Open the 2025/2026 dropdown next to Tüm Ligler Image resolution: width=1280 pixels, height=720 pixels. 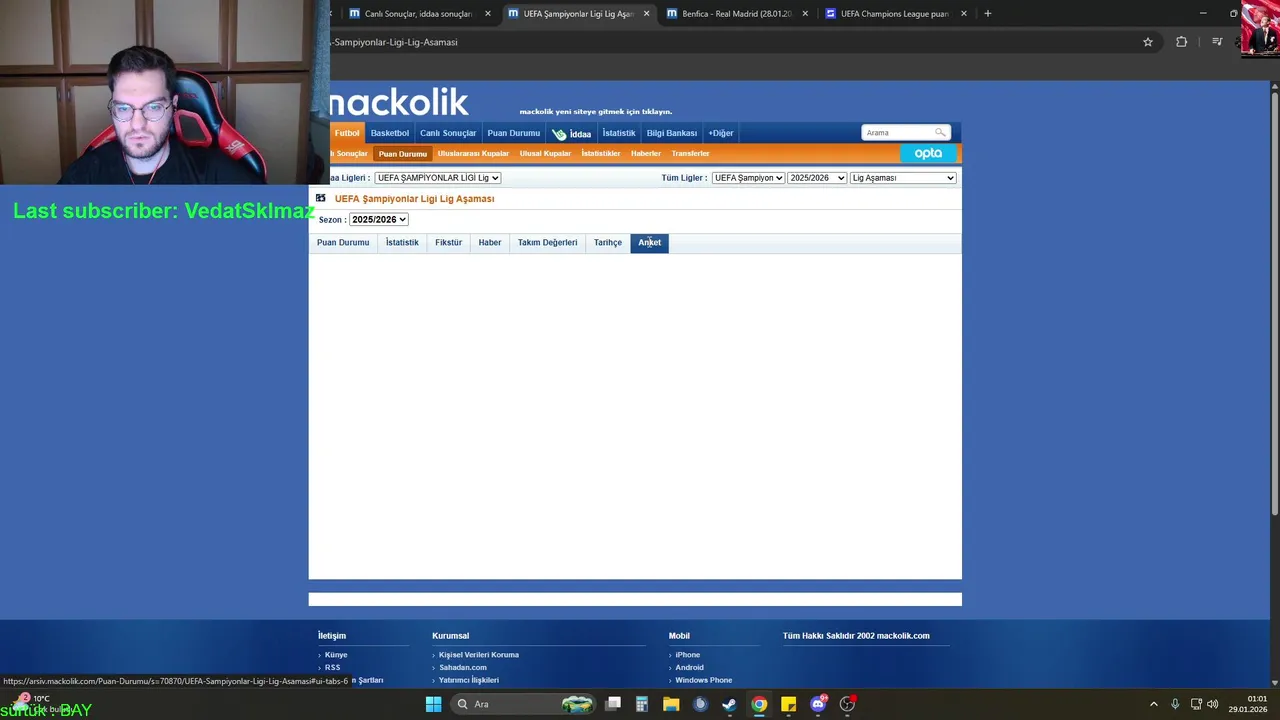coord(817,178)
